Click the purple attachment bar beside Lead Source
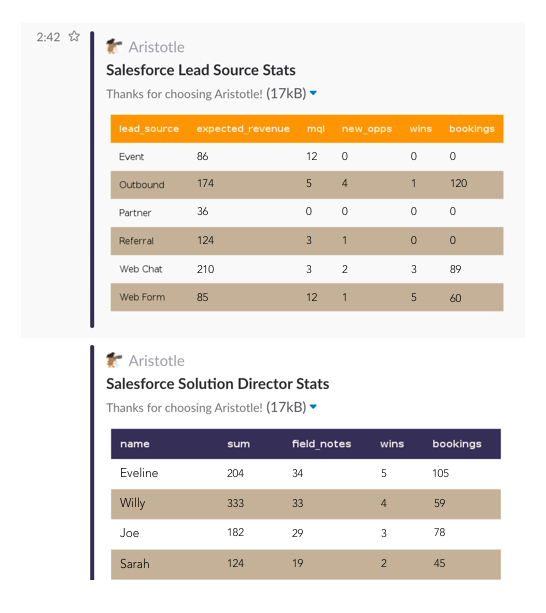 92,179
